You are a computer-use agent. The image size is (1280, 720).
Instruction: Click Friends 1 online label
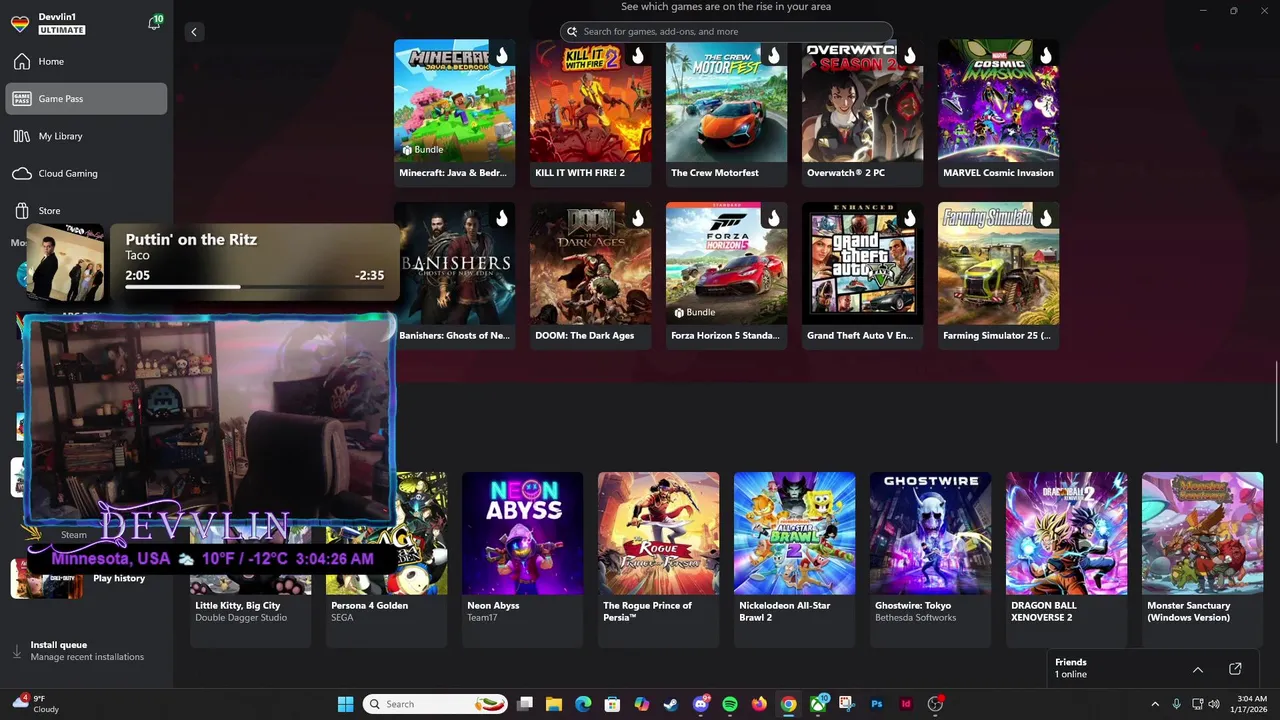point(1071,668)
